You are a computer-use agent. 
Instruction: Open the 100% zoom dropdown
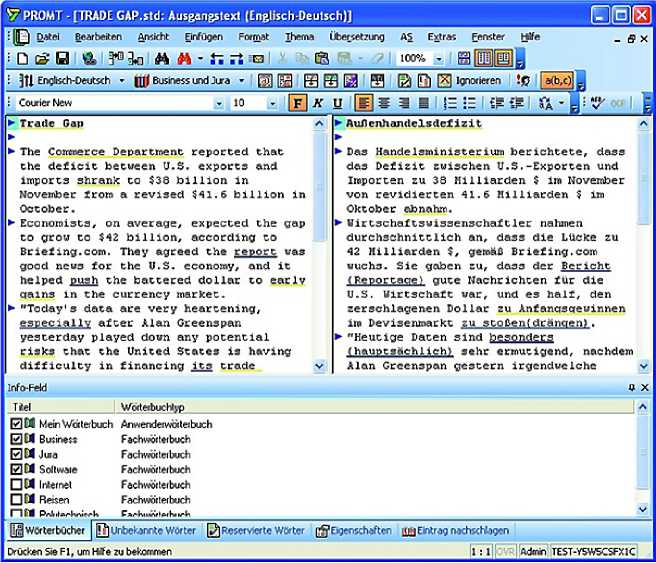click(x=439, y=59)
